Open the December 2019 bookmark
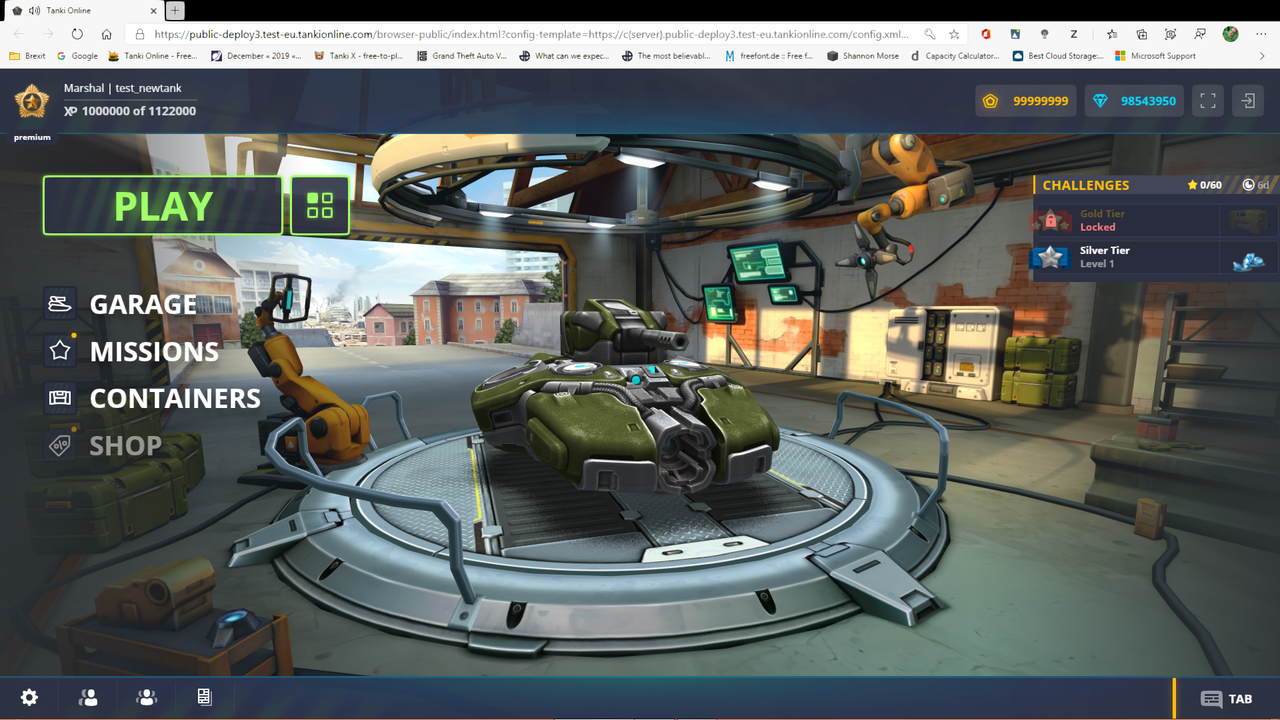The width and height of the screenshot is (1280, 720). click(257, 56)
